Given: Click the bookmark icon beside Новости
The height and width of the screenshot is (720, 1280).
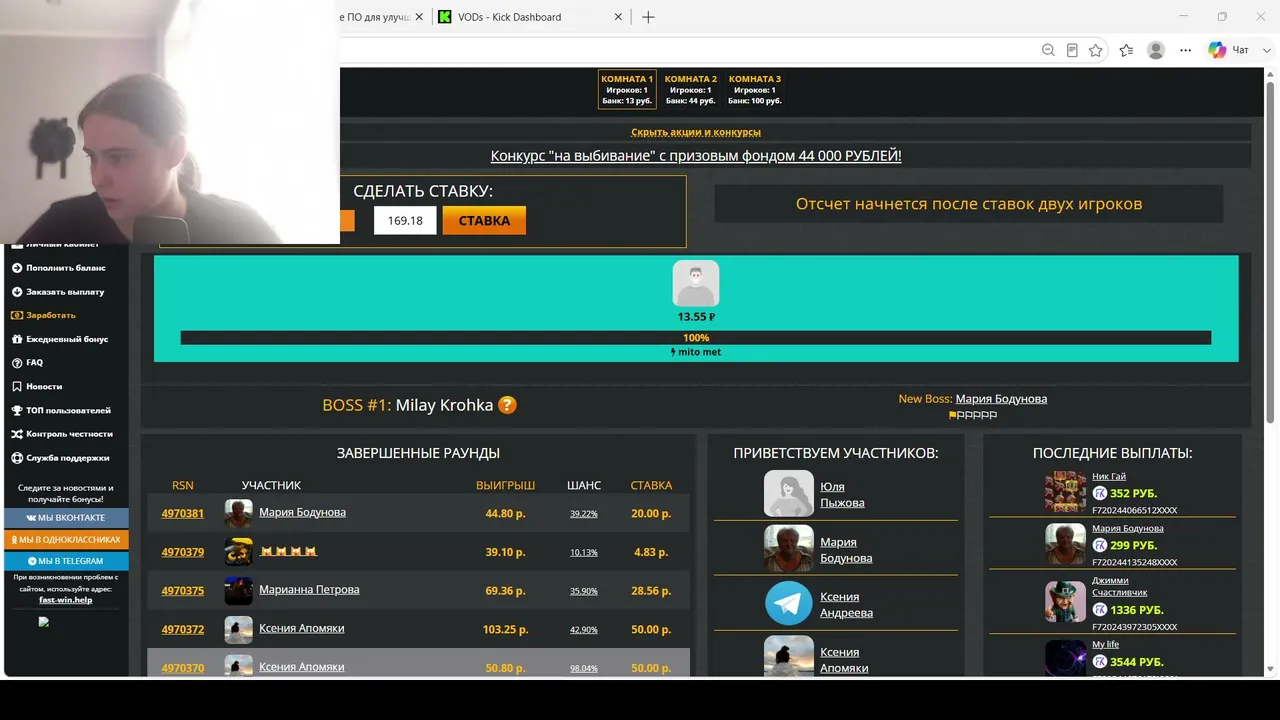Looking at the screenshot, I should coord(17,387).
